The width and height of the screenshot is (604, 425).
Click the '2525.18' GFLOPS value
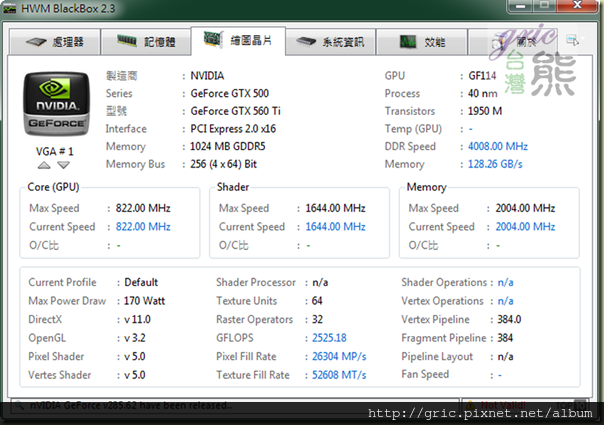329,338
